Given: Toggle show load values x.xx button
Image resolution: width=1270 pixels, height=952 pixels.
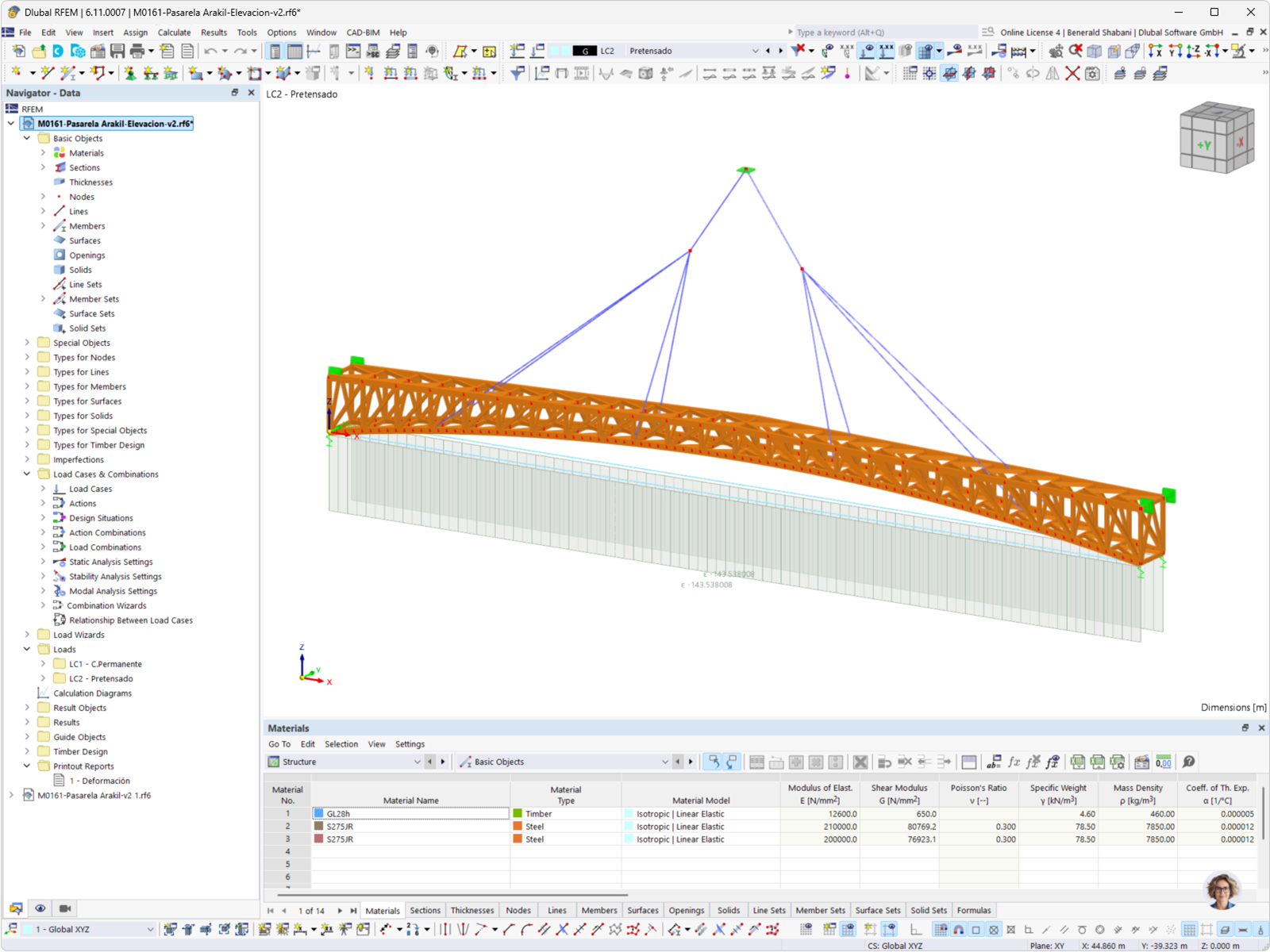Looking at the screenshot, I should click(x=887, y=51).
